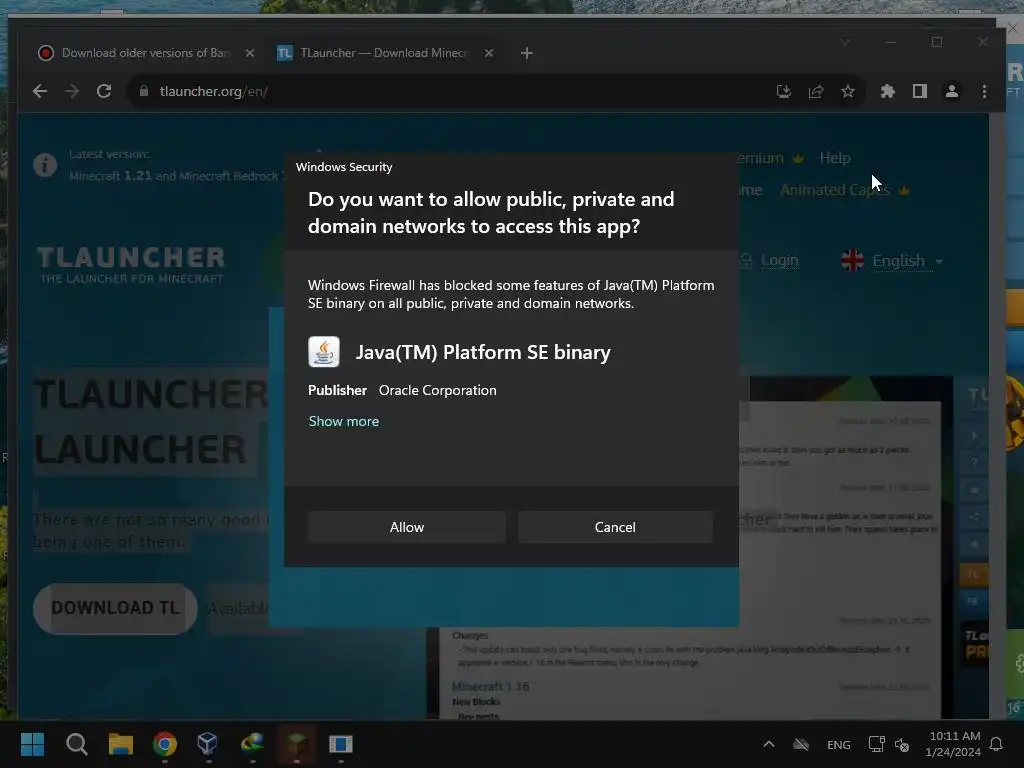Click Oracle Corporation publisher text
Viewport: 1024px width, 768px height.
tap(438, 390)
